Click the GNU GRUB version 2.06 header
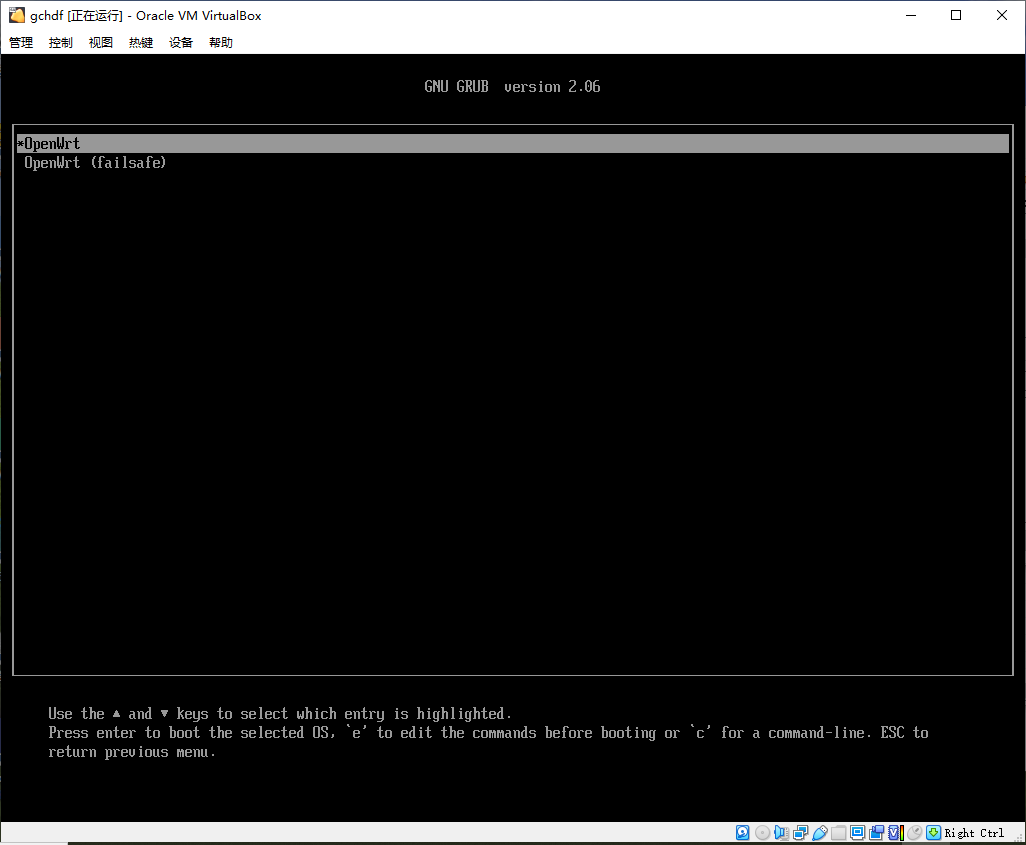Image resolution: width=1026 pixels, height=845 pixels. [512, 86]
